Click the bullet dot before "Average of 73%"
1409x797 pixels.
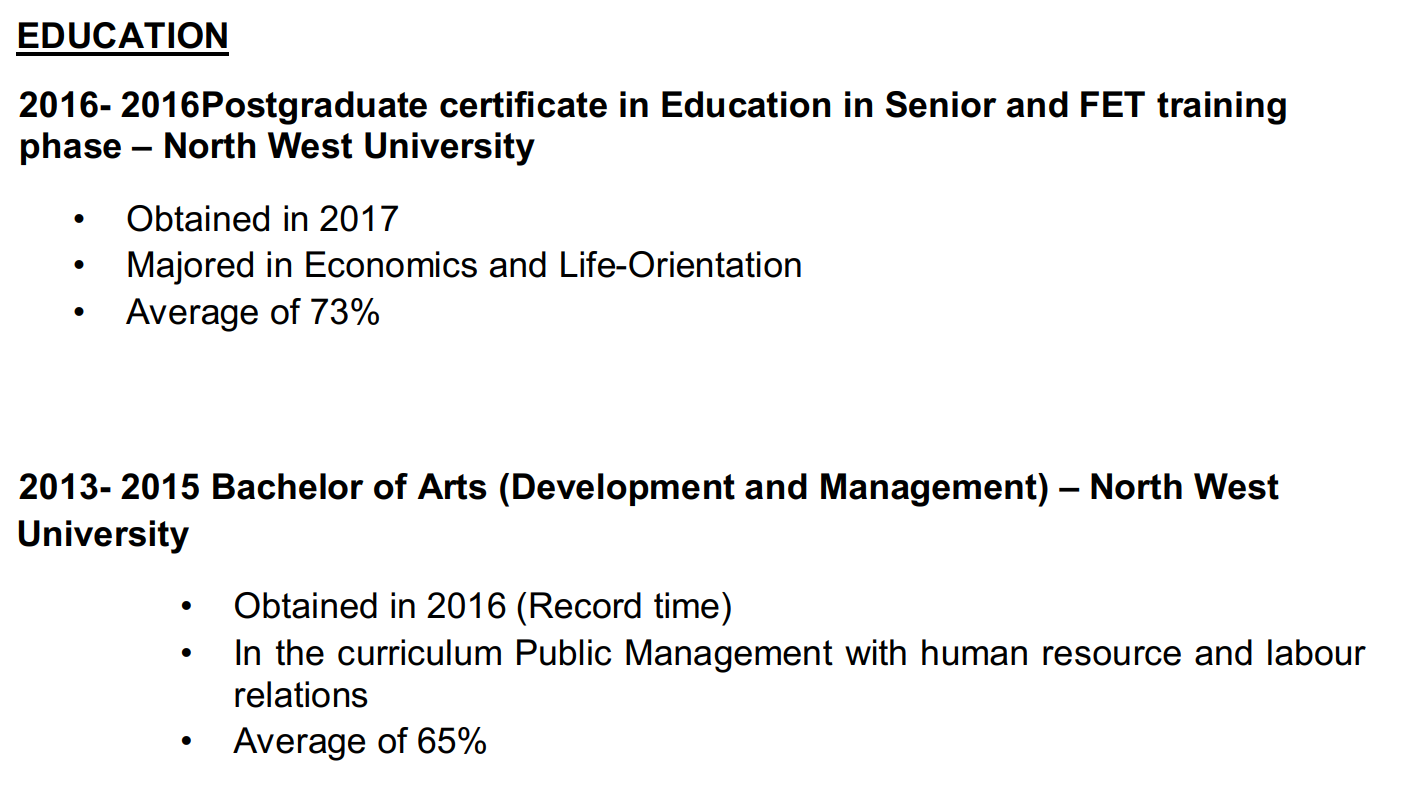tap(79, 313)
